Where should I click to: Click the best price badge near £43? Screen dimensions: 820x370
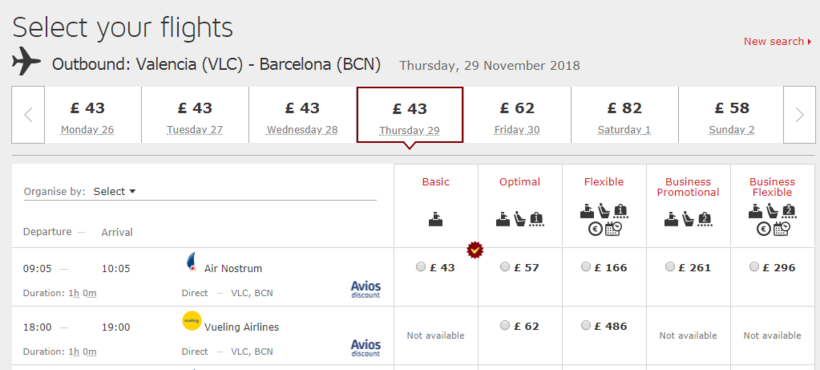[x=475, y=250]
